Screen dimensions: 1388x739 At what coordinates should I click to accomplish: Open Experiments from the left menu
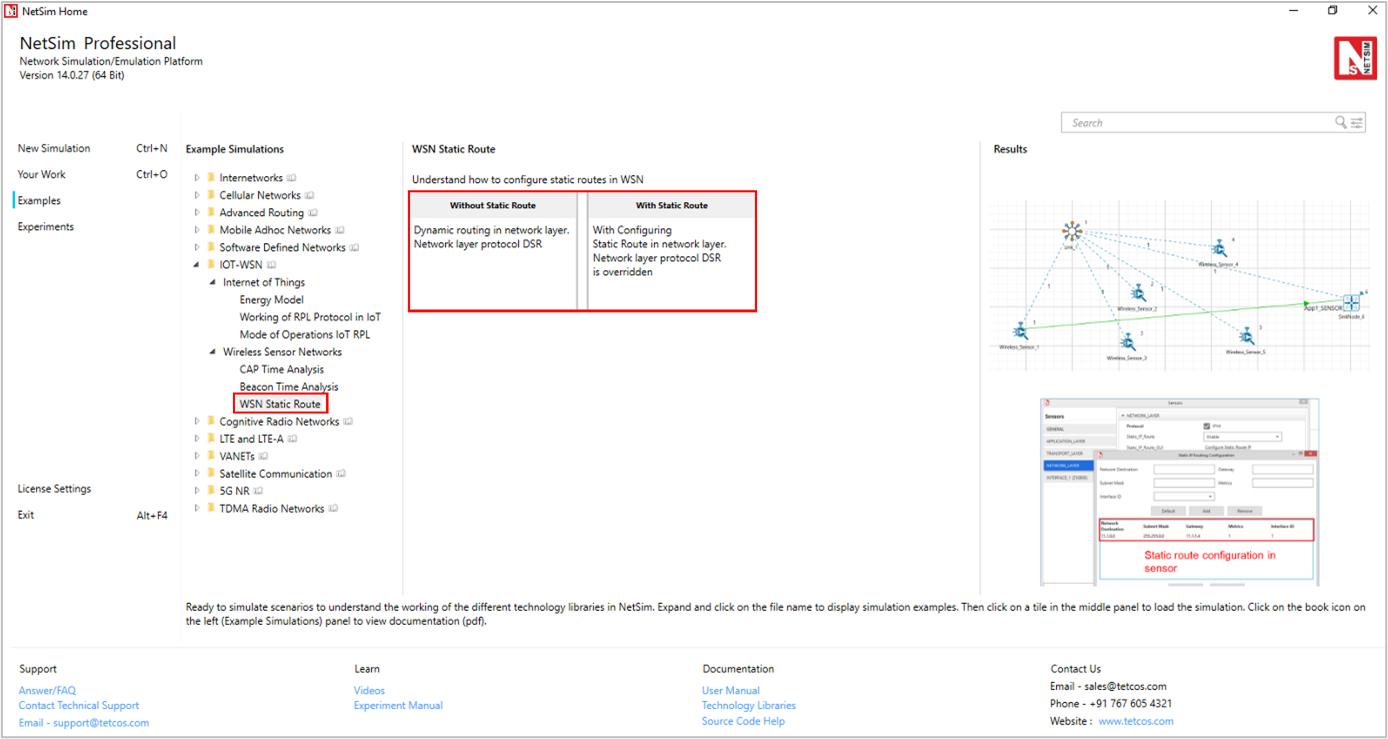pos(46,227)
